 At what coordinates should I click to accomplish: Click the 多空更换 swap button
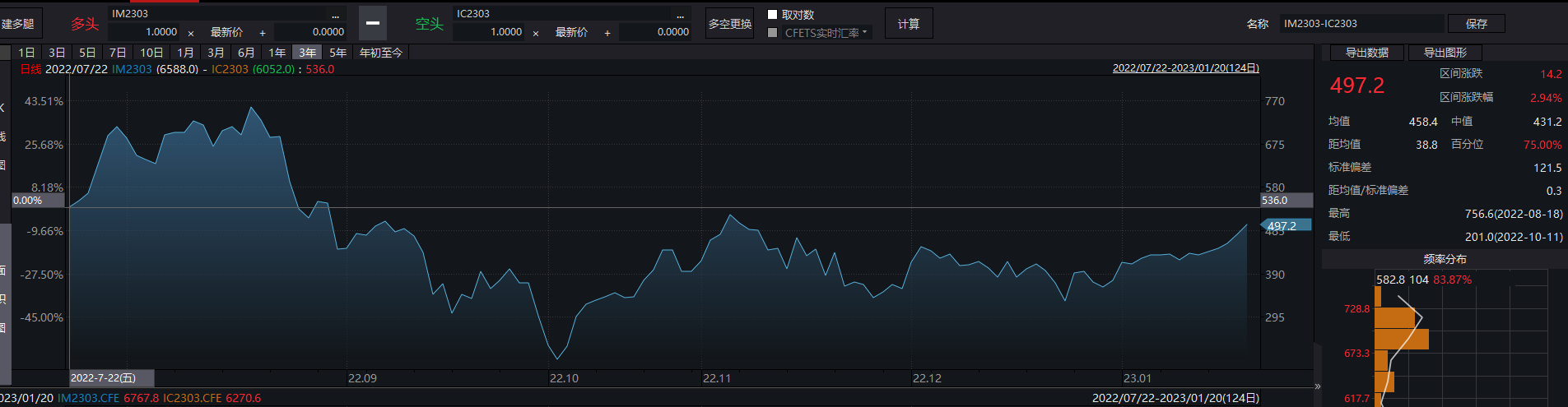click(x=730, y=24)
